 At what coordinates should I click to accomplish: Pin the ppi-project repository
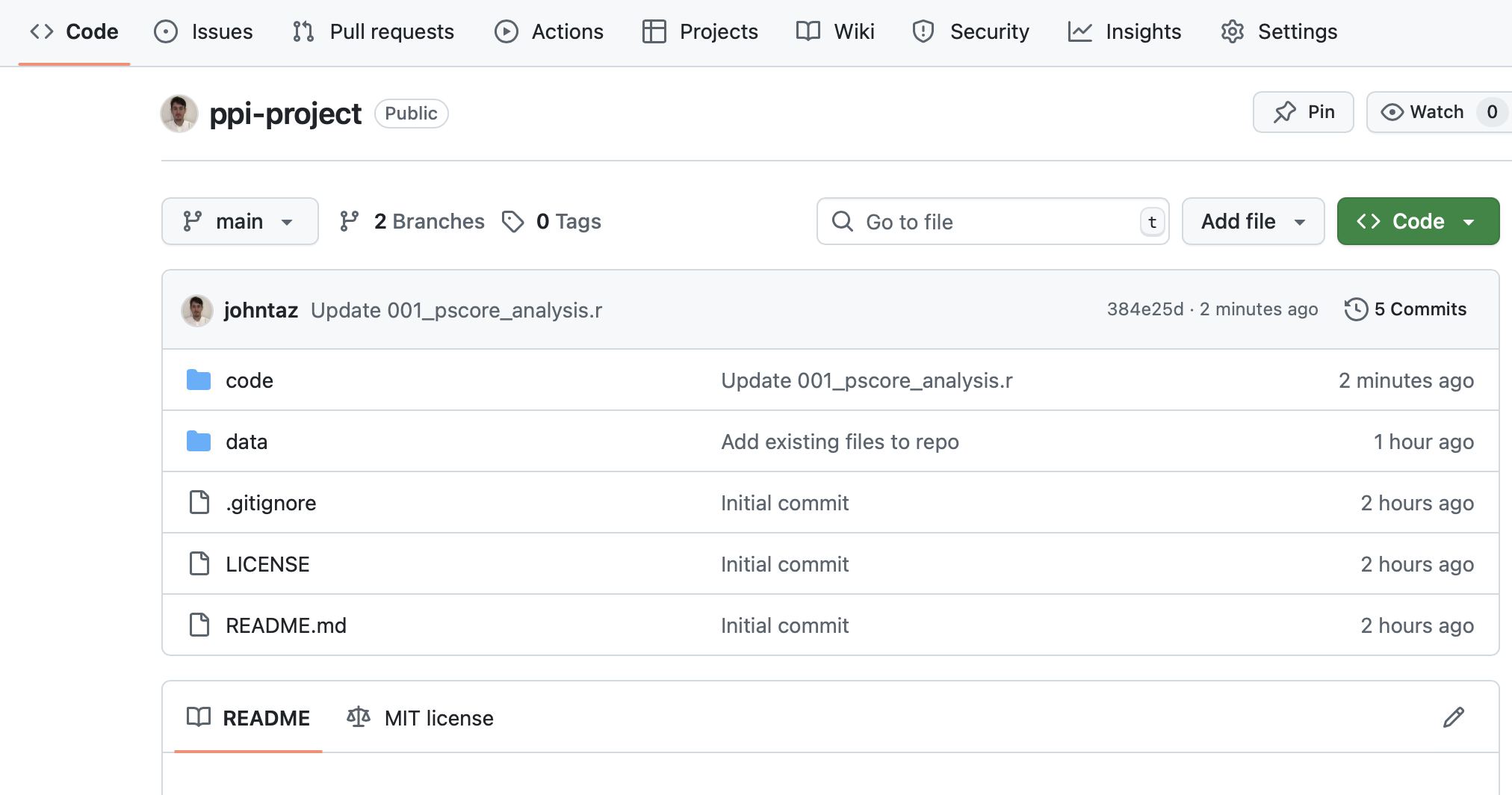[x=1303, y=112]
